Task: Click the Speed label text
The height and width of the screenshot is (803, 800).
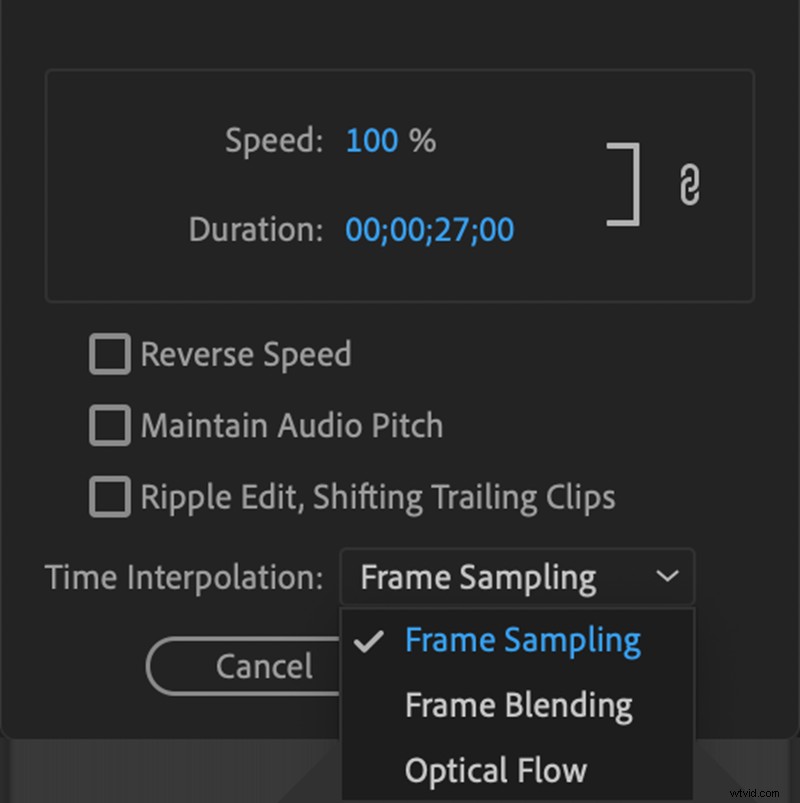Action: click(x=272, y=141)
